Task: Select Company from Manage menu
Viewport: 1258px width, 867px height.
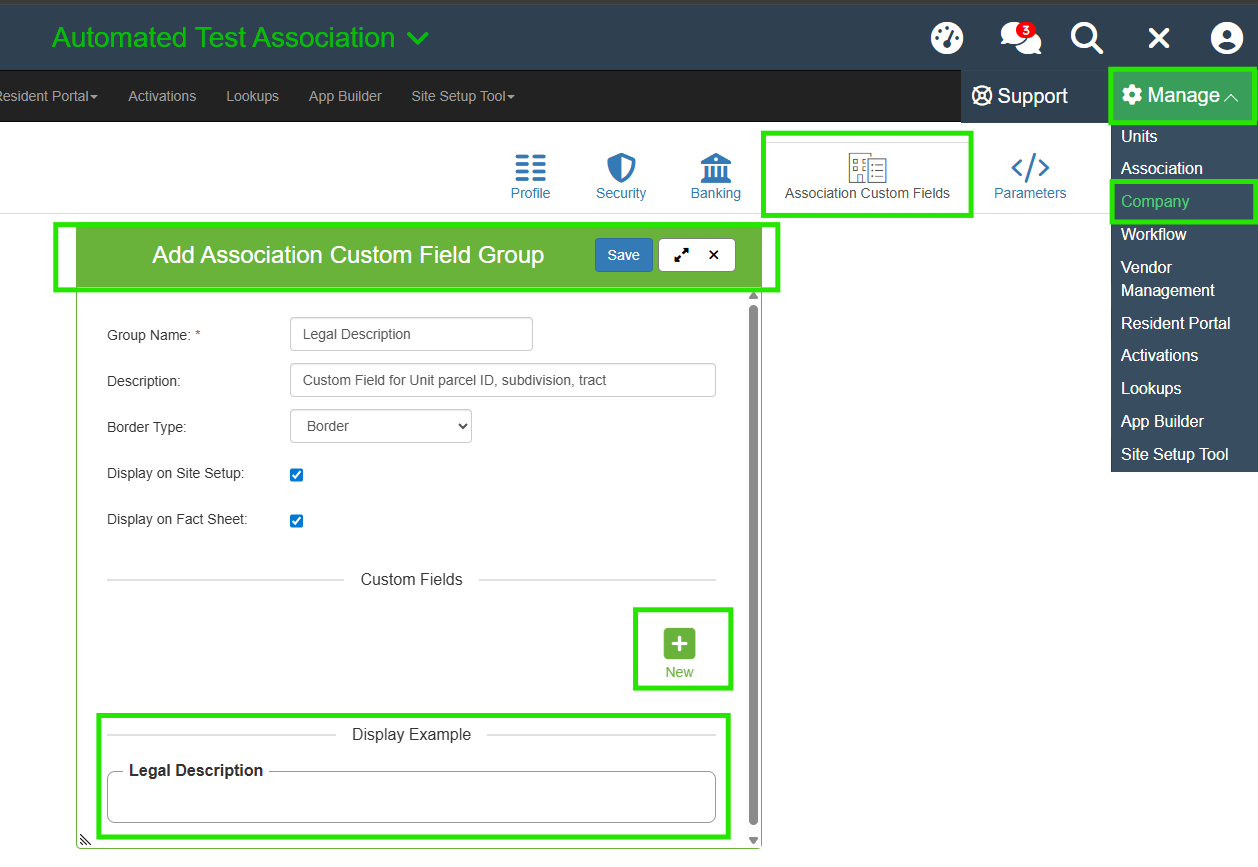Action: (x=1155, y=202)
